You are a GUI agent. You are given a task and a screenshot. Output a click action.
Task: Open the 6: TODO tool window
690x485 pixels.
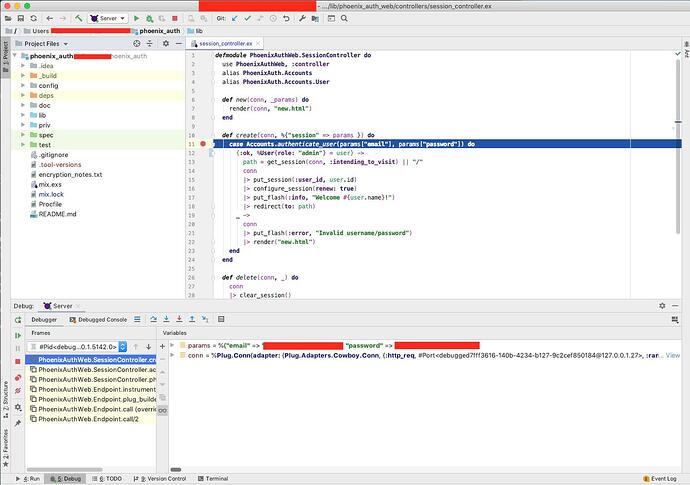(x=107, y=478)
